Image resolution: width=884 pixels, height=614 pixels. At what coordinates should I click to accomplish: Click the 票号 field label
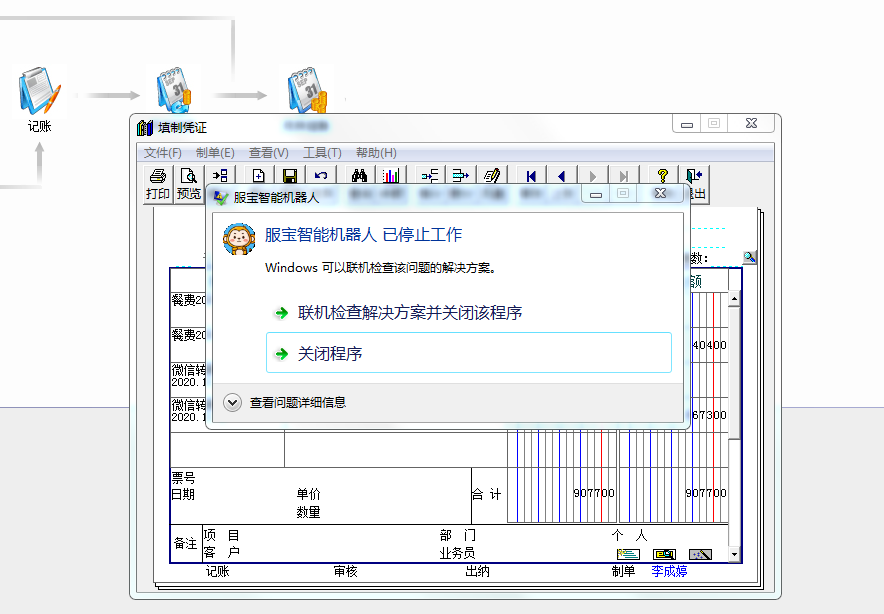click(x=183, y=478)
